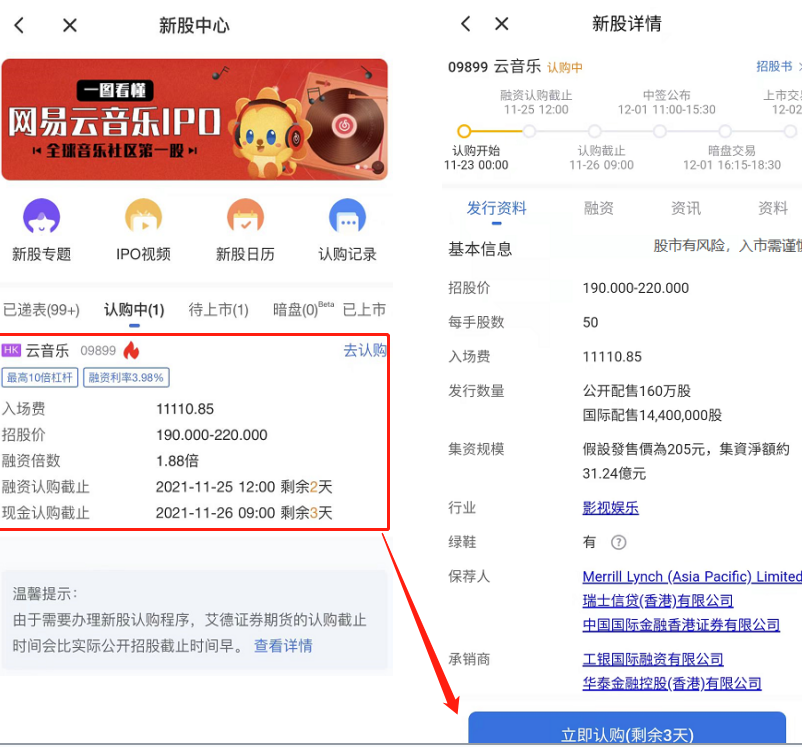Click the HK market badge
This screenshot has width=802, height=747.
pos(11,350)
